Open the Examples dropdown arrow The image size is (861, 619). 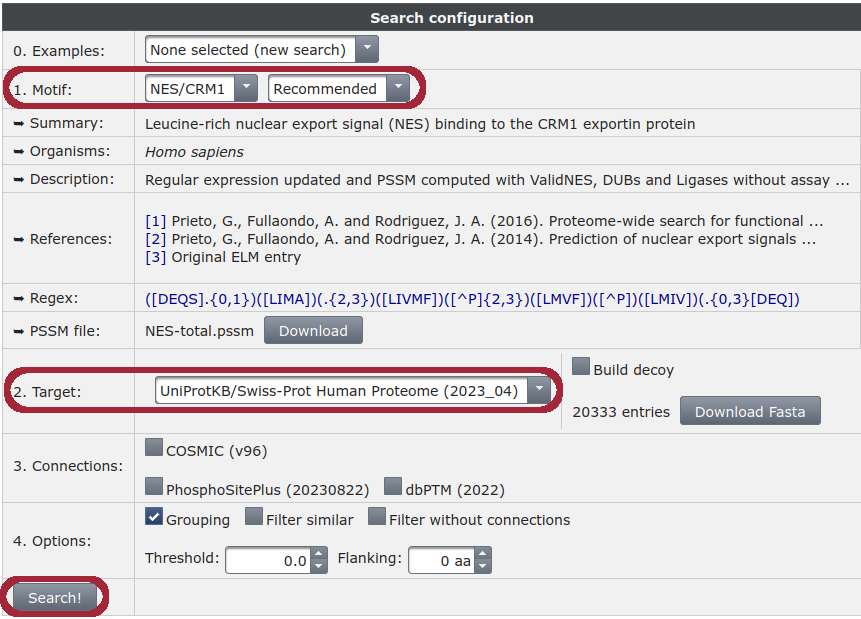click(x=367, y=49)
